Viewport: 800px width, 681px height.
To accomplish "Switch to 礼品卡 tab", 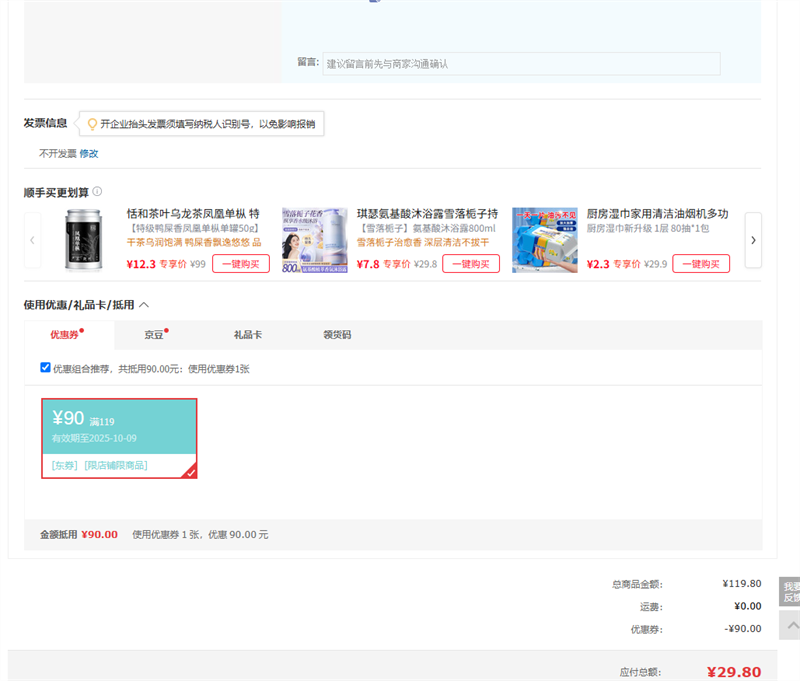I will point(247,335).
